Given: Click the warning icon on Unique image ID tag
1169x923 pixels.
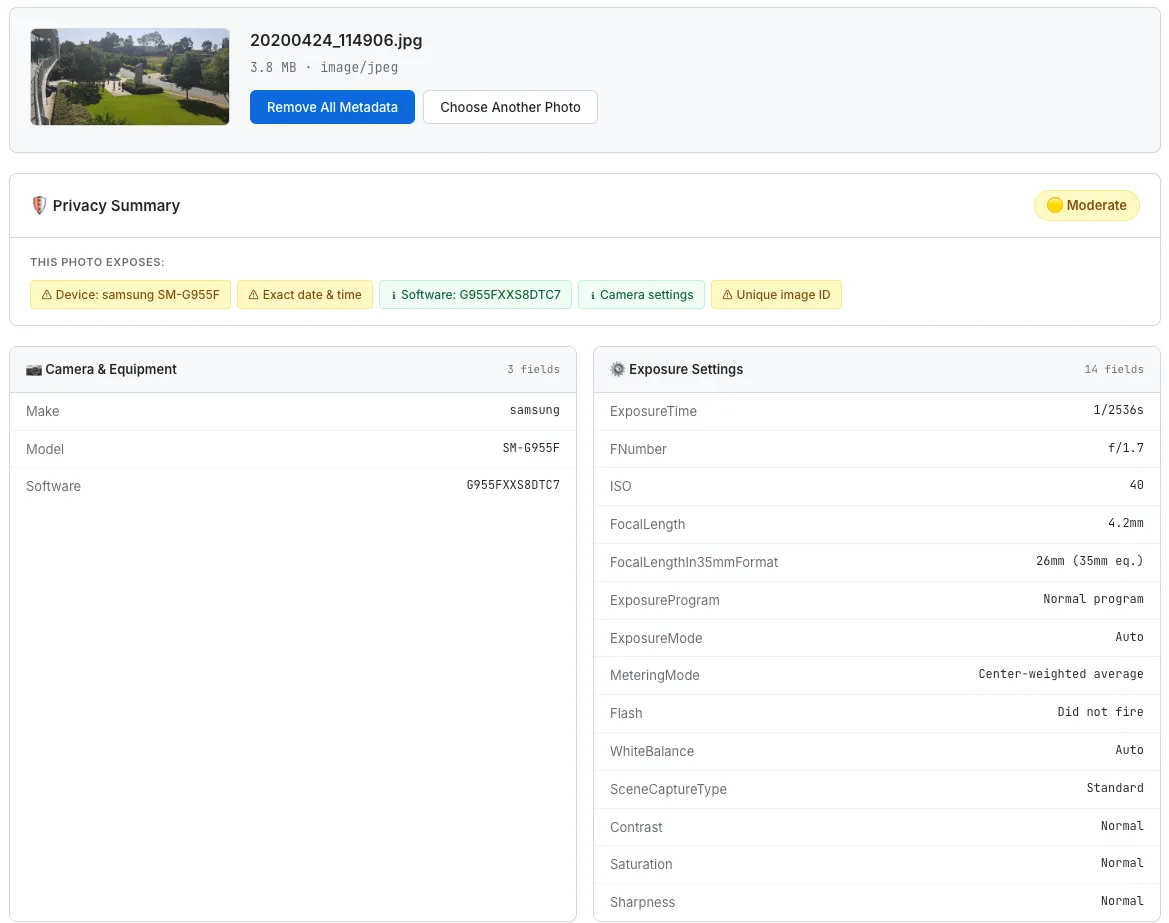Looking at the screenshot, I should coord(727,295).
